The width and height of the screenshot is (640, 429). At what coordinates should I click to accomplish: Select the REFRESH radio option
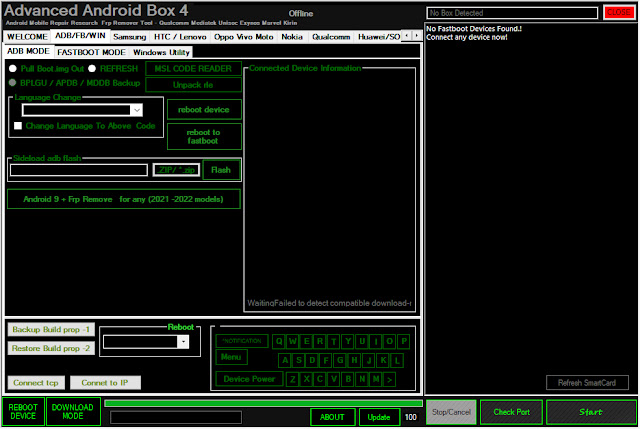coord(92,69)
